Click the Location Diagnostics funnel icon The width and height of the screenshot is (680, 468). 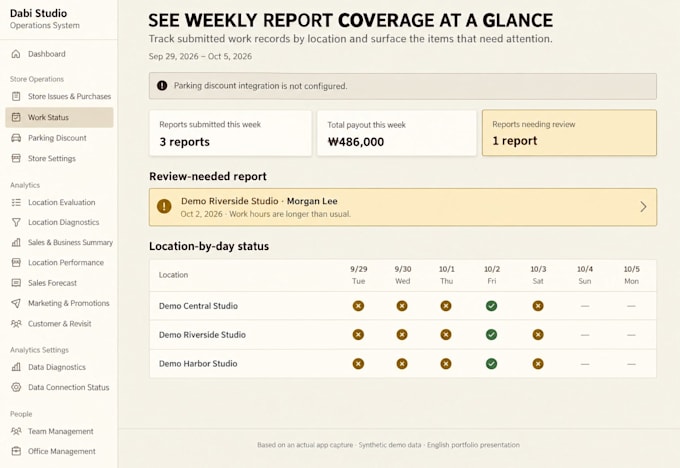(x=16, y=222)
